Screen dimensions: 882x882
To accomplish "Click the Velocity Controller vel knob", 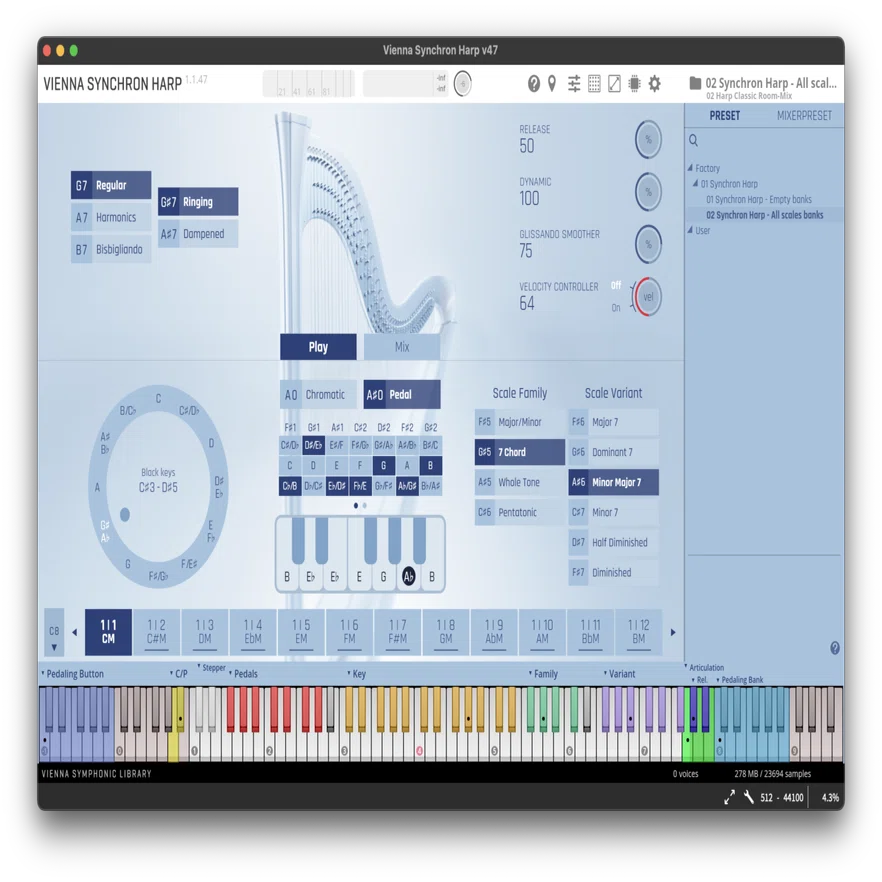I will click(x=647, y=296).
